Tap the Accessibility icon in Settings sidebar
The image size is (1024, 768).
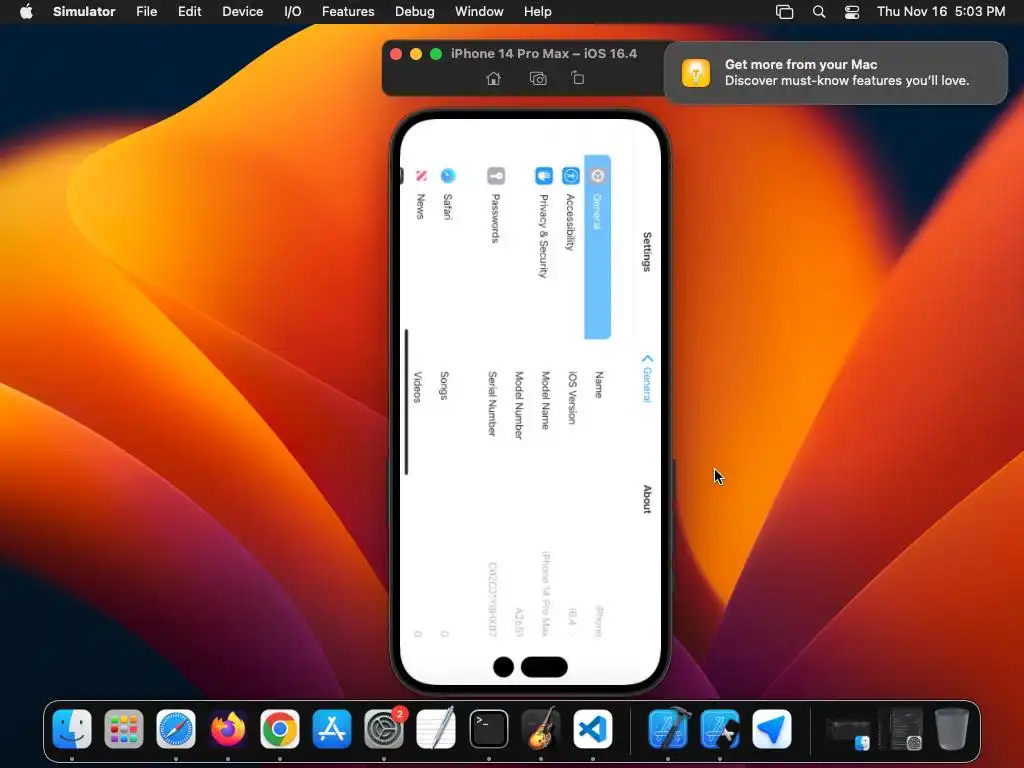(571, 176)
